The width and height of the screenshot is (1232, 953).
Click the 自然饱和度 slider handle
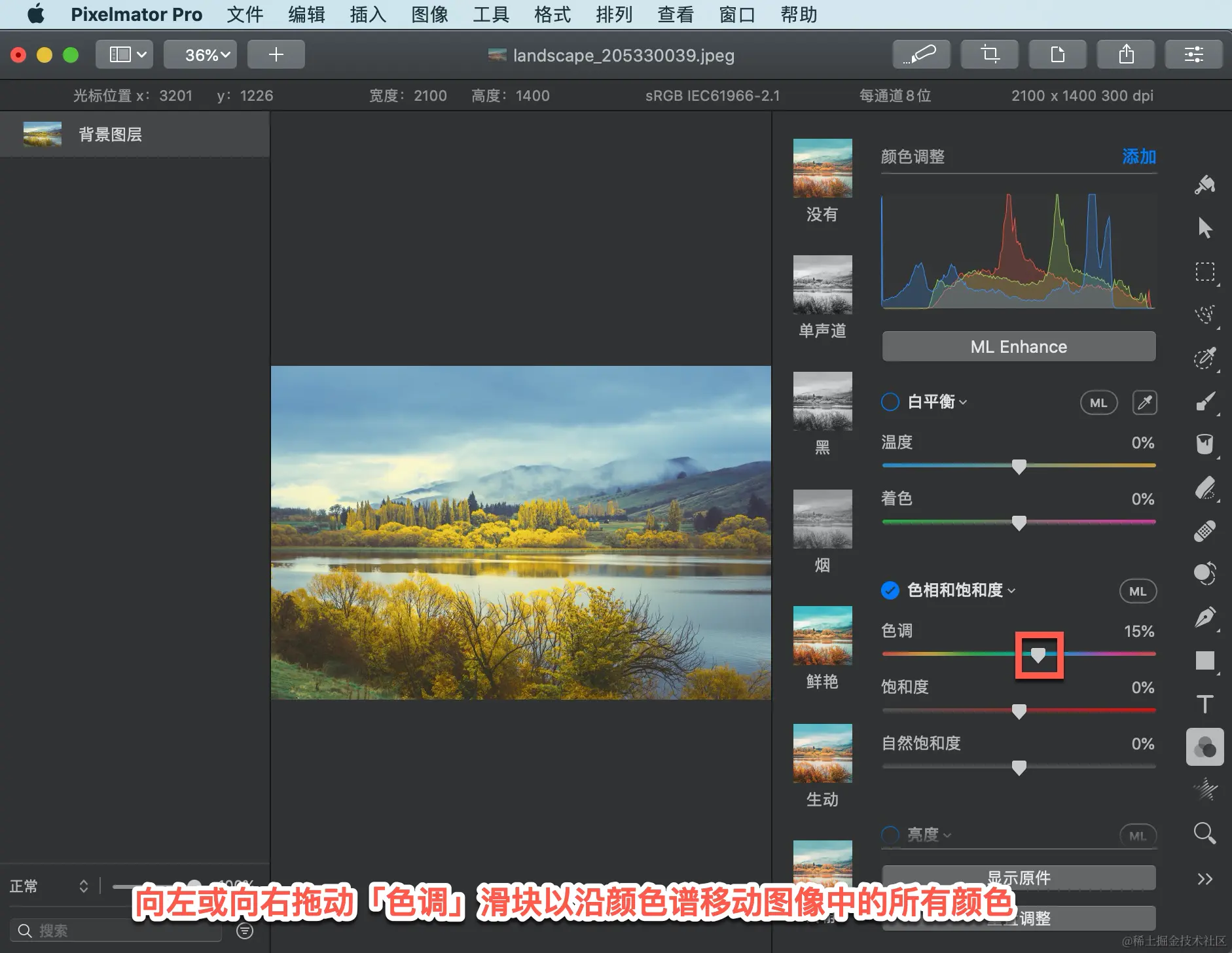[1019, 768]
